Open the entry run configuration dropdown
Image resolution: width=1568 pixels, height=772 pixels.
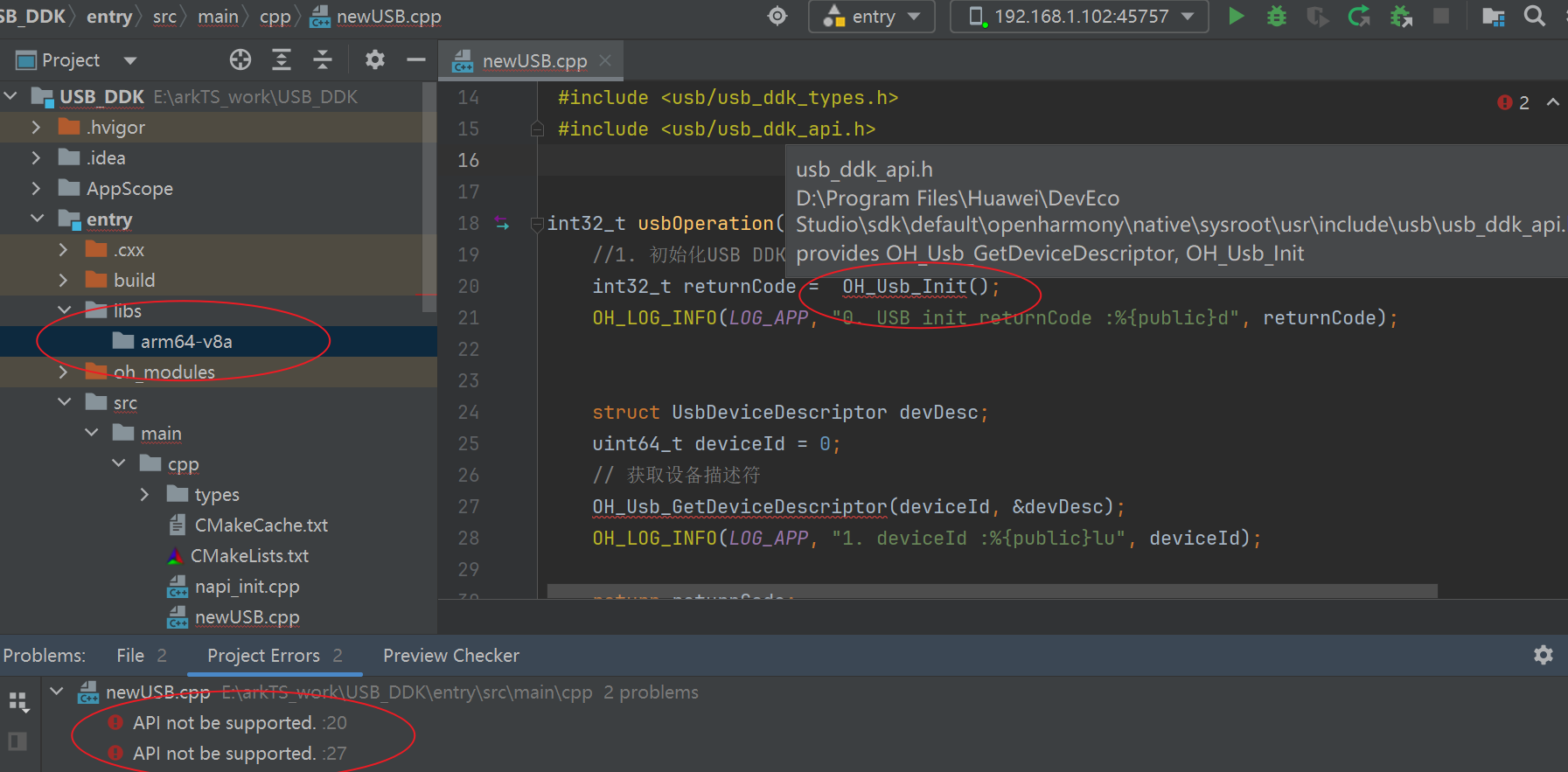point(872,17)
